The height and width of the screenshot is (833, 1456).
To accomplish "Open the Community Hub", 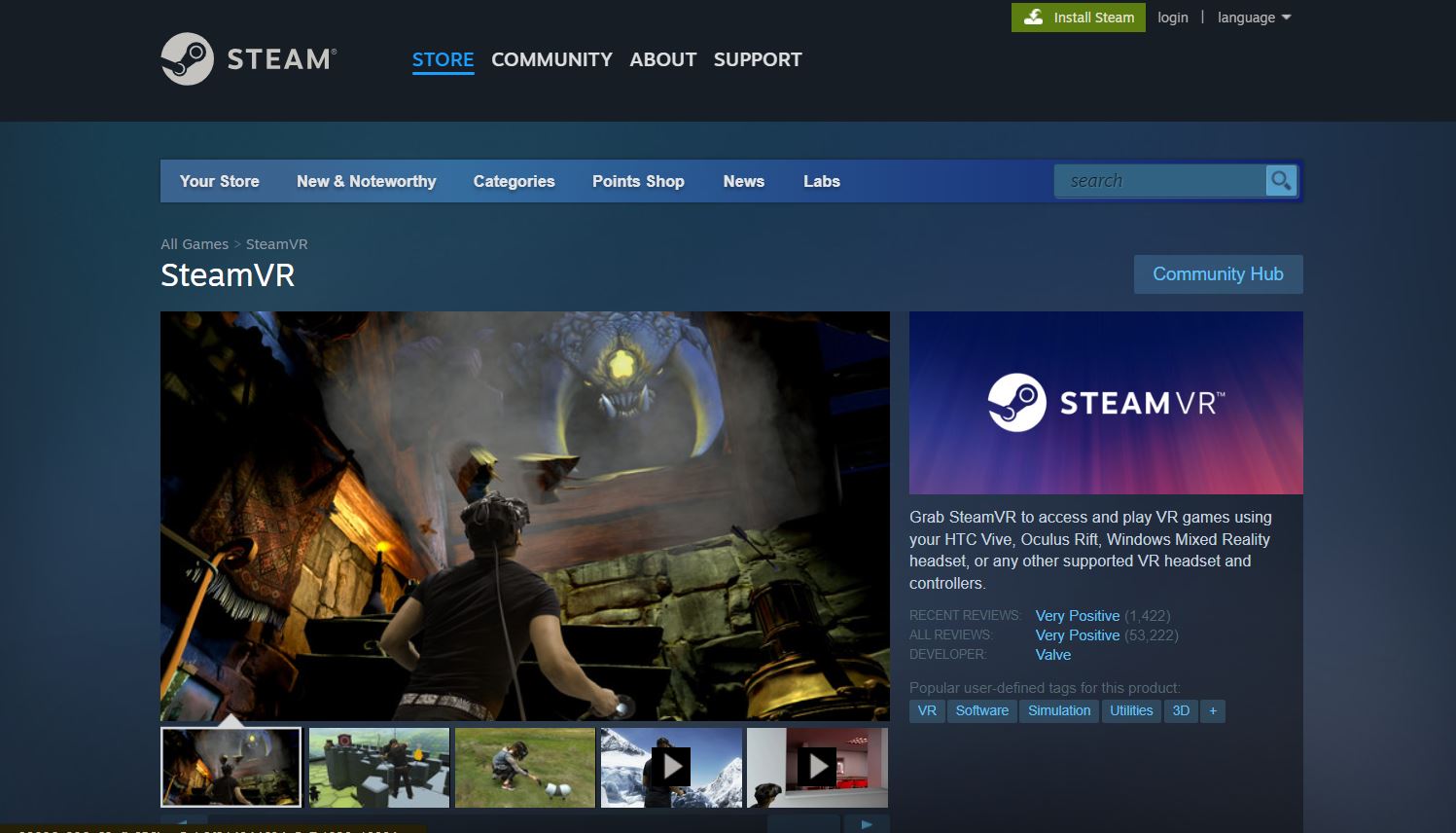I will 1218,274.
